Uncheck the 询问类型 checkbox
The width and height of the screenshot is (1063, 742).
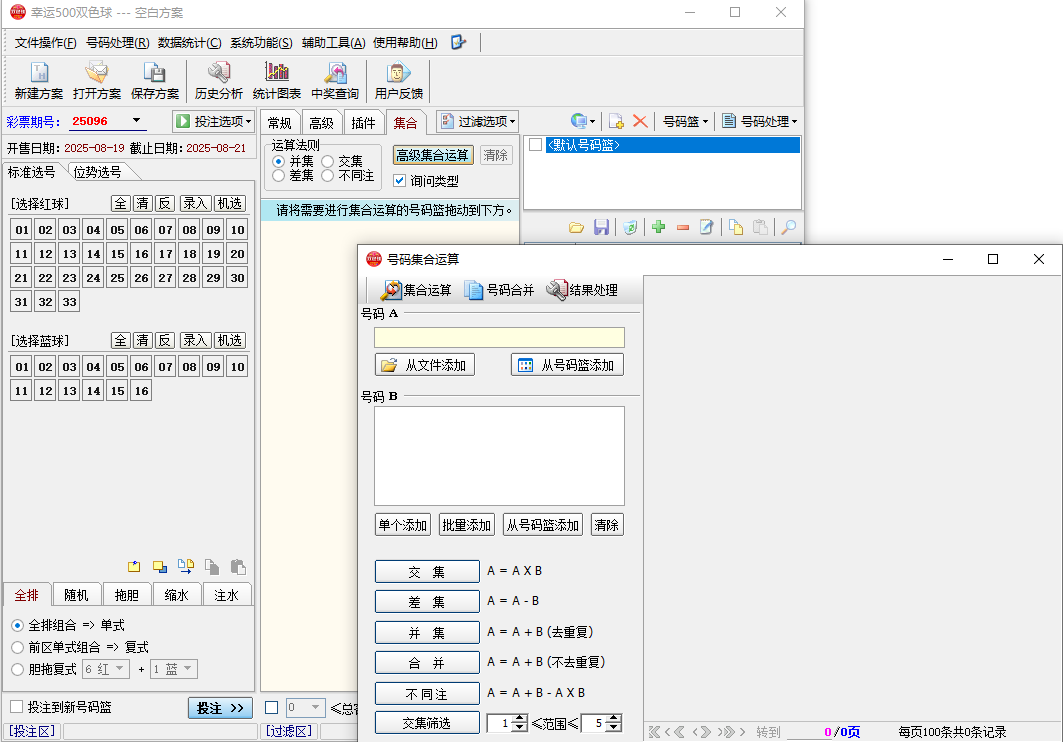(x=400, y=181)
